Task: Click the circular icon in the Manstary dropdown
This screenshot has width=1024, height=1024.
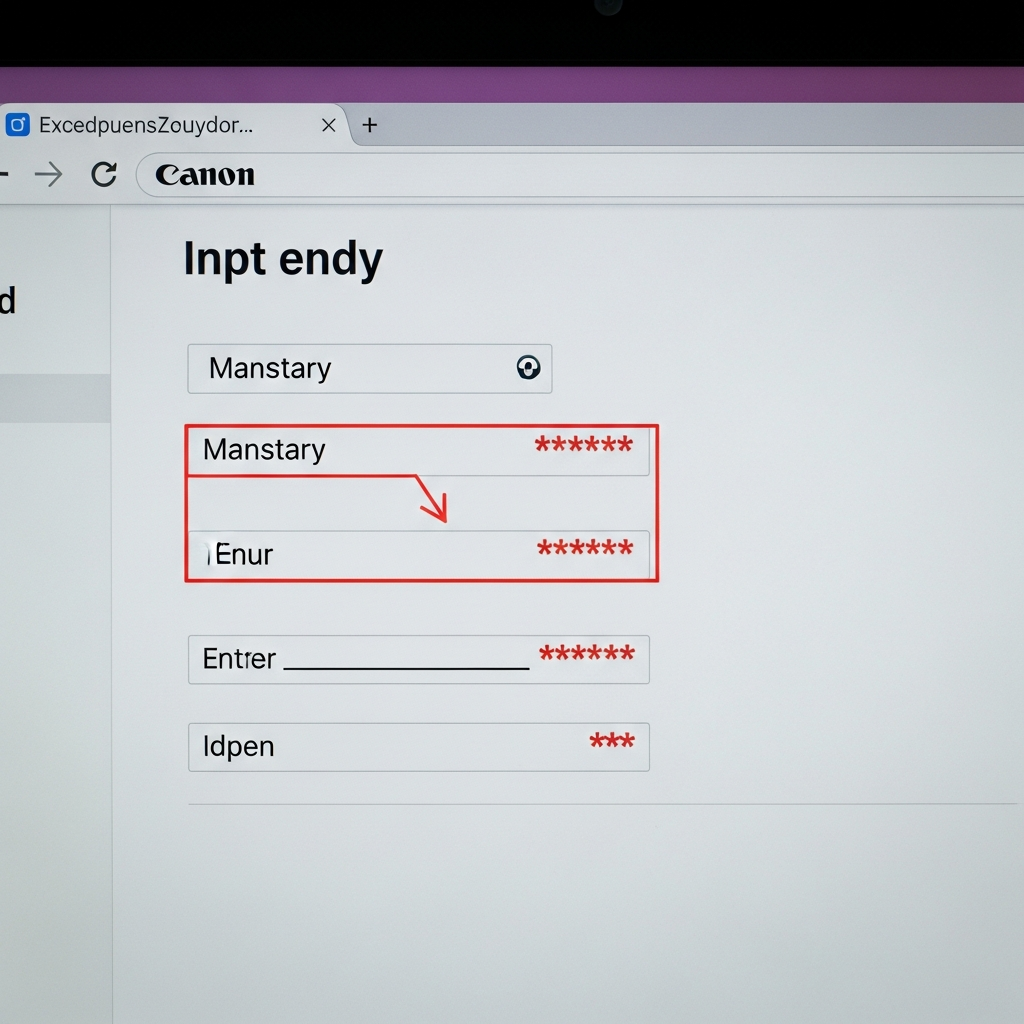Action: [528, 368]
